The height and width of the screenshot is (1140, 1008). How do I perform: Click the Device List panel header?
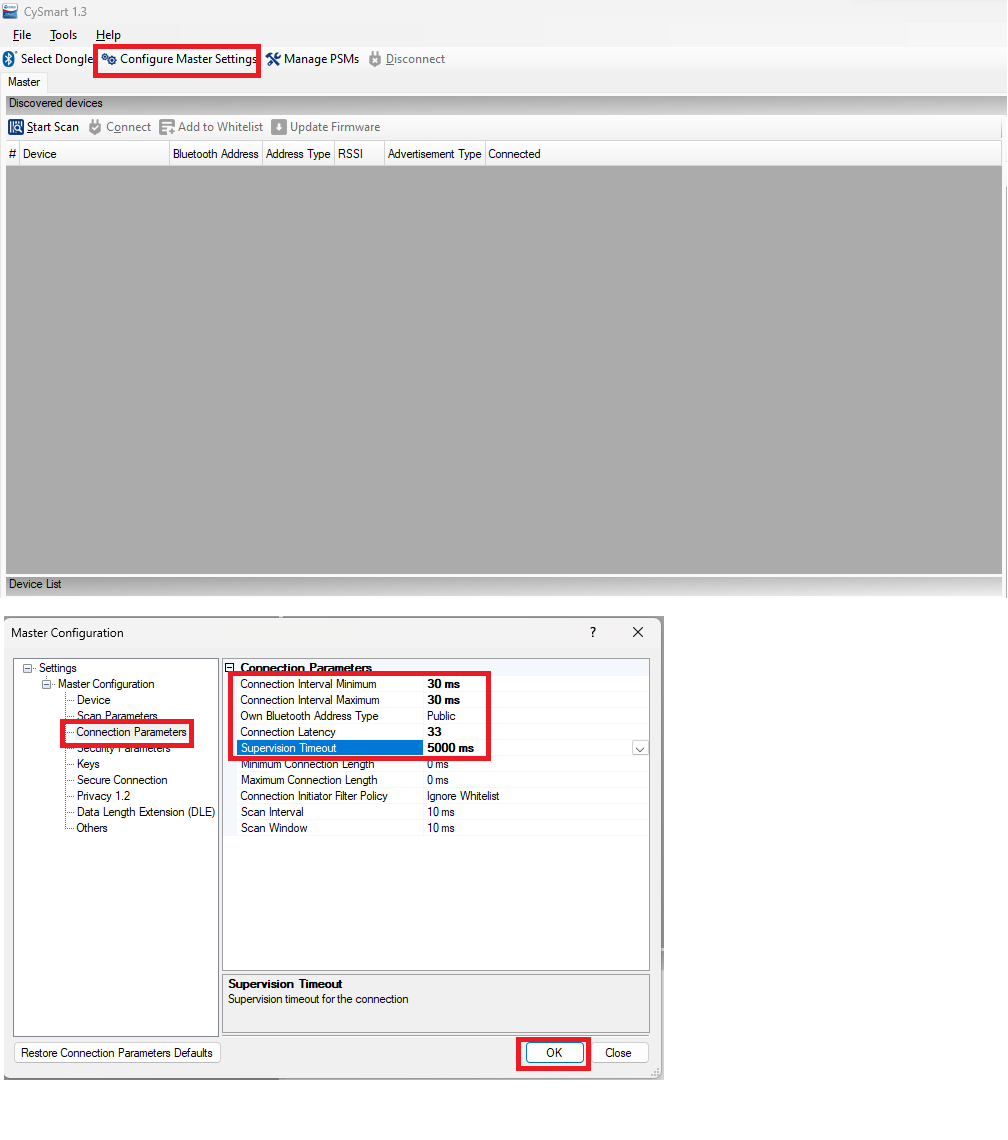[x=503, y=585]
